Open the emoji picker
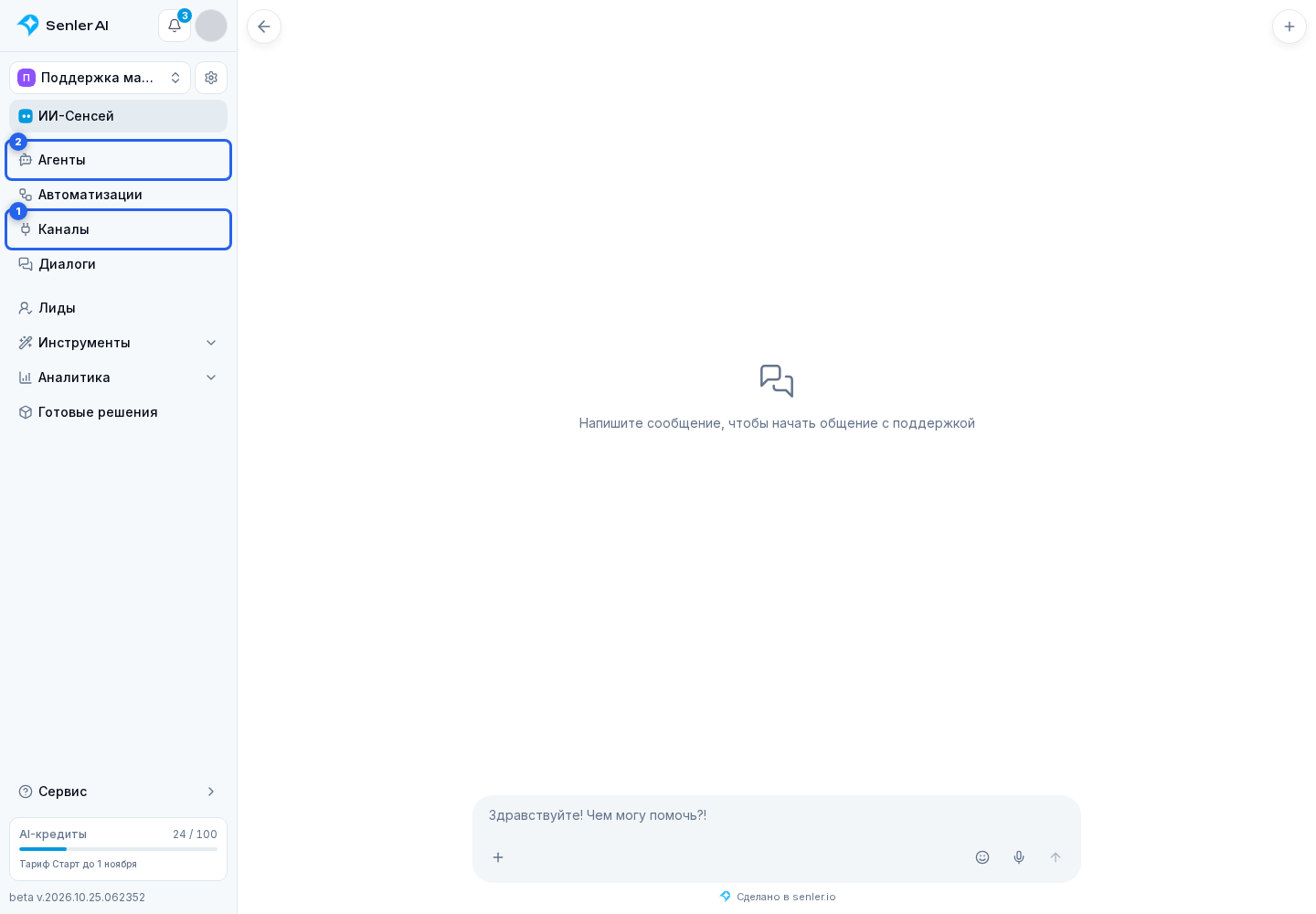1316x914 pixels. (x=982, y=857)
